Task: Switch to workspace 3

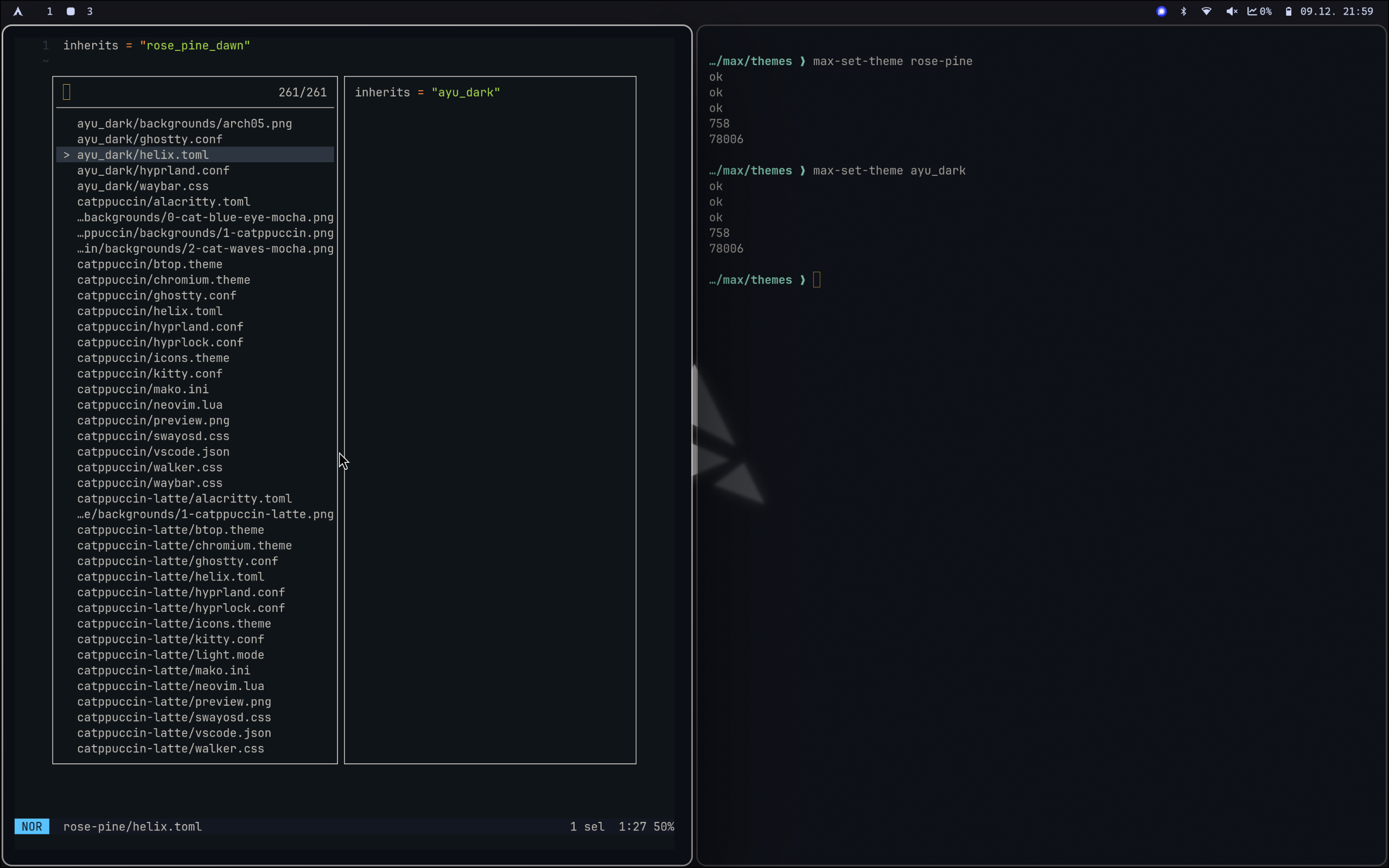Action: (x=90, y=11)
